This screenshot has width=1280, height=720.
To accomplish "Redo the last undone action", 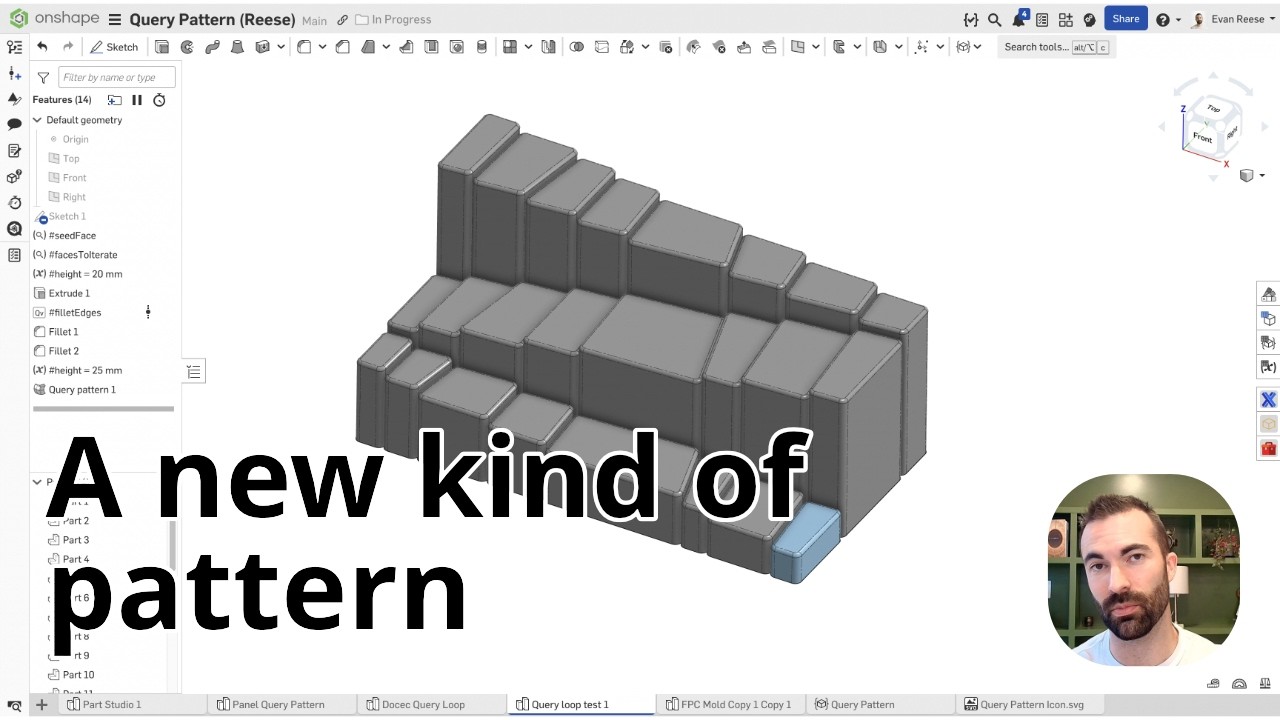I will coord(68,47).
